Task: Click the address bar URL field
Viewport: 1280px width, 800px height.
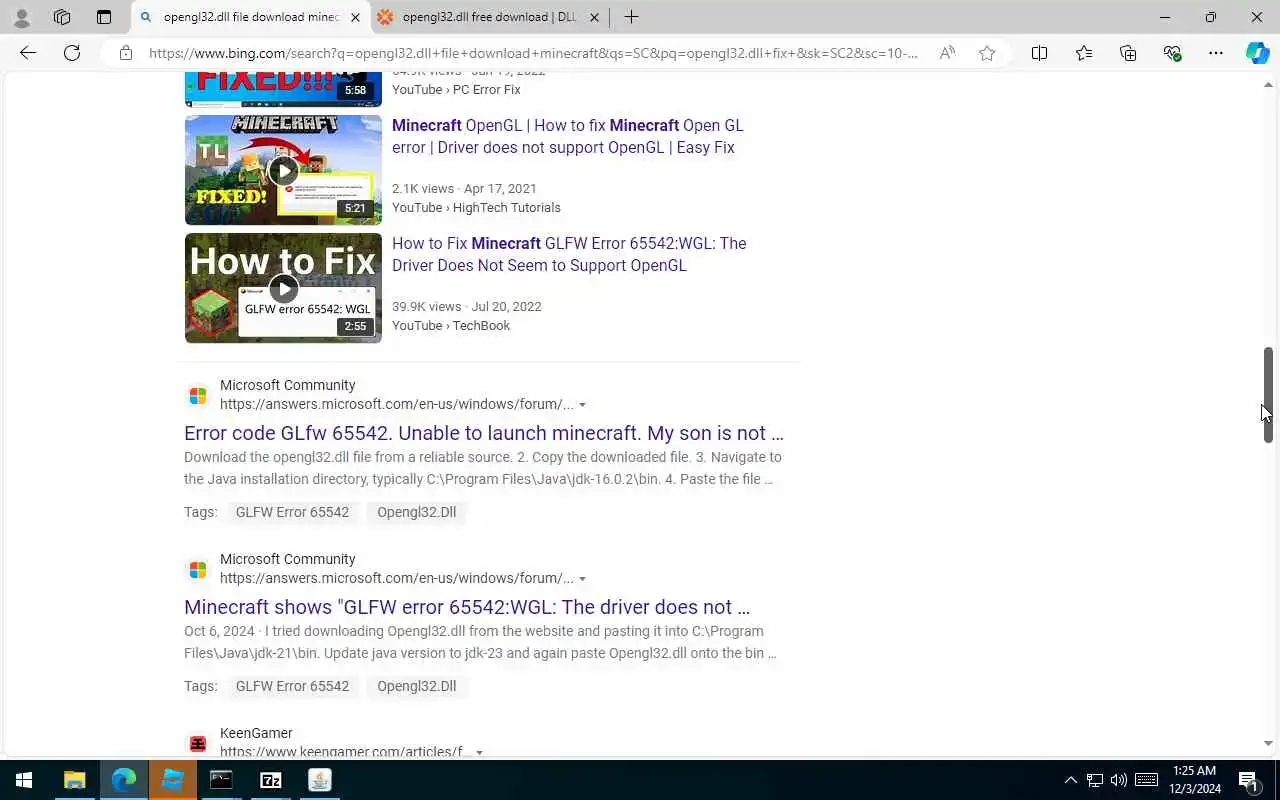Action: [x=533, y=53]
